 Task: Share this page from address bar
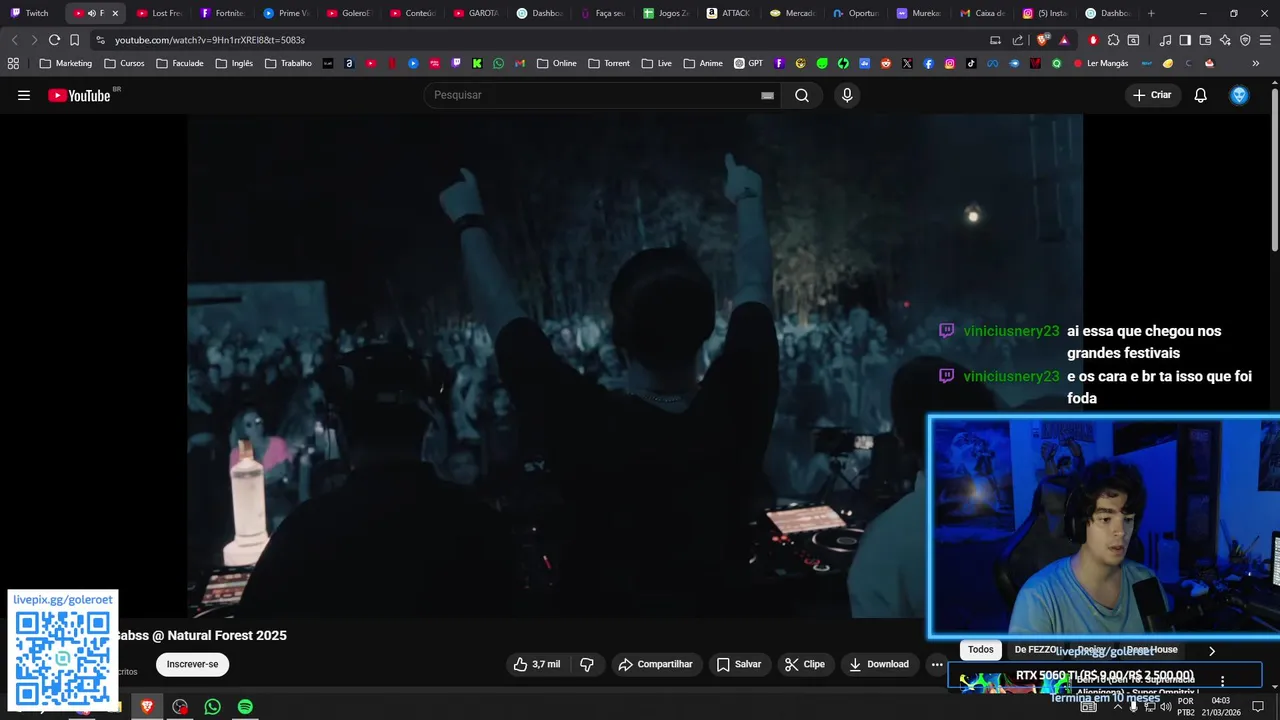(1018, 40)
